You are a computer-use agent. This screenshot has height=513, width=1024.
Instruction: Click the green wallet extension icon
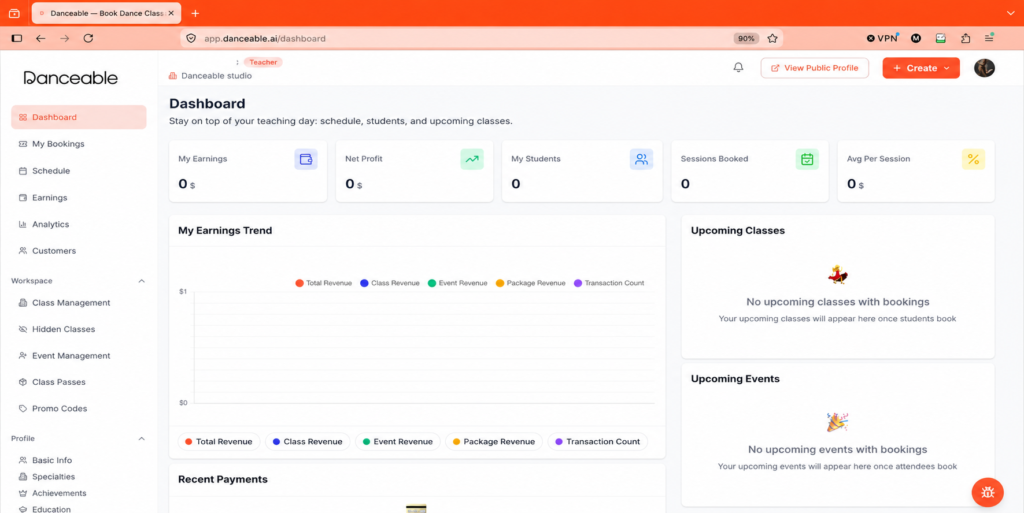pos(940,39)
